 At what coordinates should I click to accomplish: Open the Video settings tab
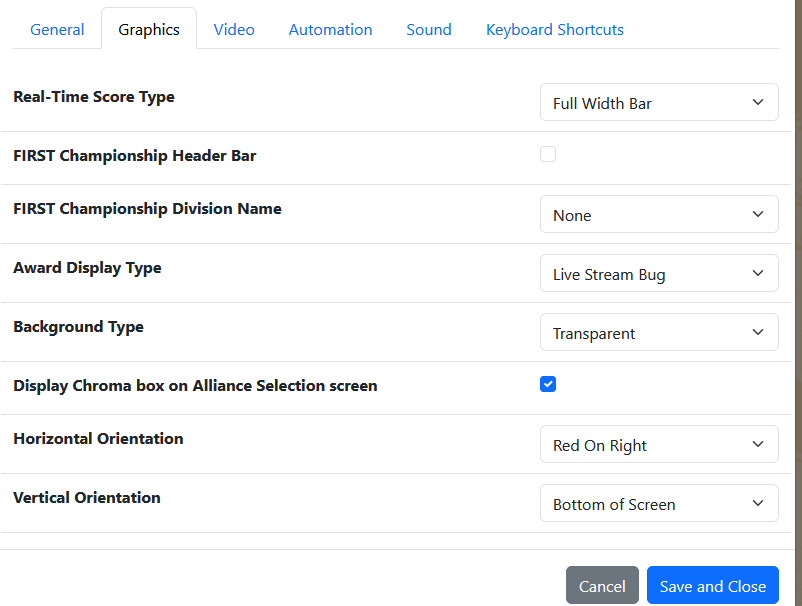click(234, 29)
